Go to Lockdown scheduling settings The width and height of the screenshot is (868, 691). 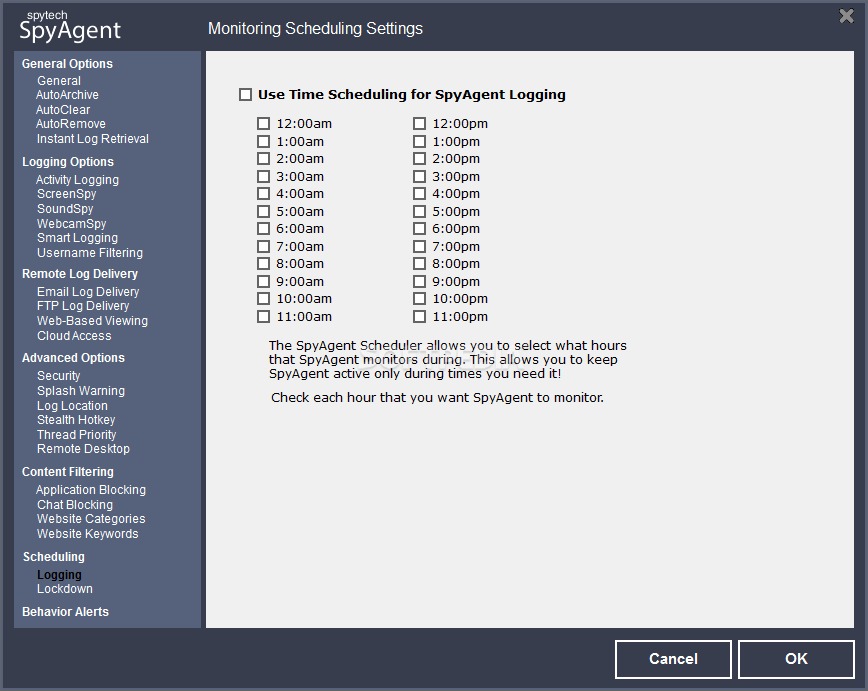[65, 589]
